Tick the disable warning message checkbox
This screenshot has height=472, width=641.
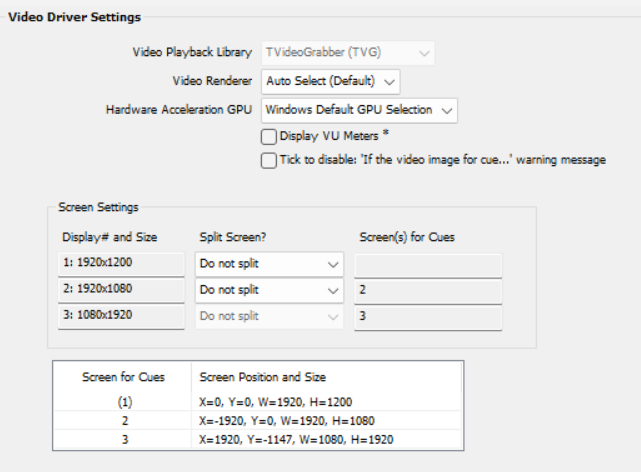268,160
